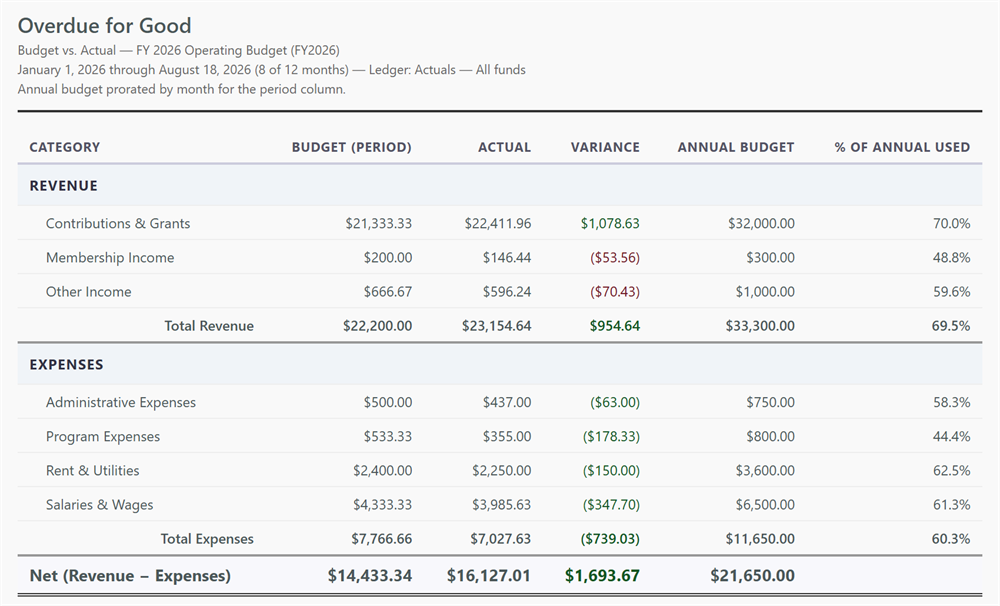Click the % OF ANNUAL USED column header
This screenshot has height=606, width=1000.
point(902,147)
